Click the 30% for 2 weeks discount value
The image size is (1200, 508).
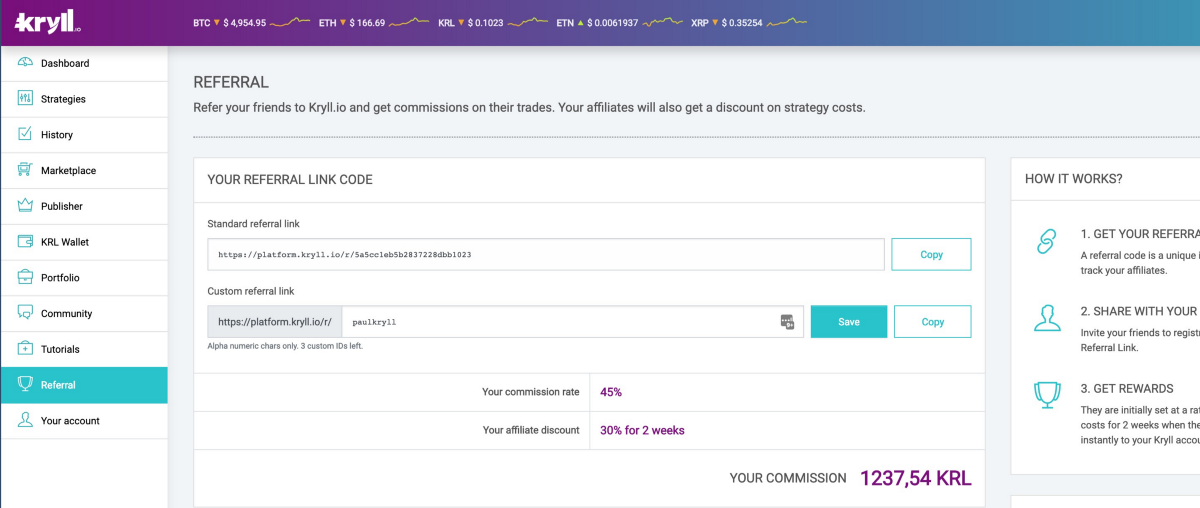tap(642, 430)
